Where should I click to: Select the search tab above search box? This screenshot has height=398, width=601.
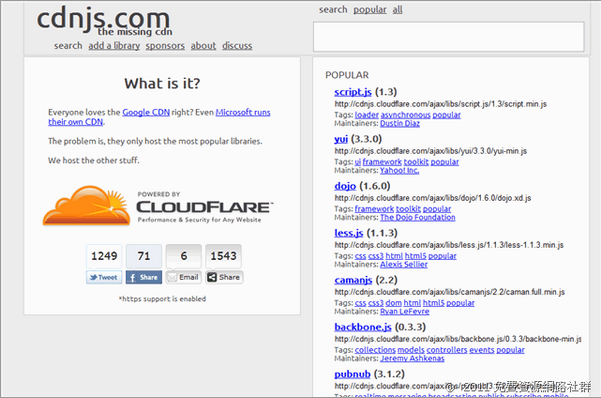pos(333,10)
